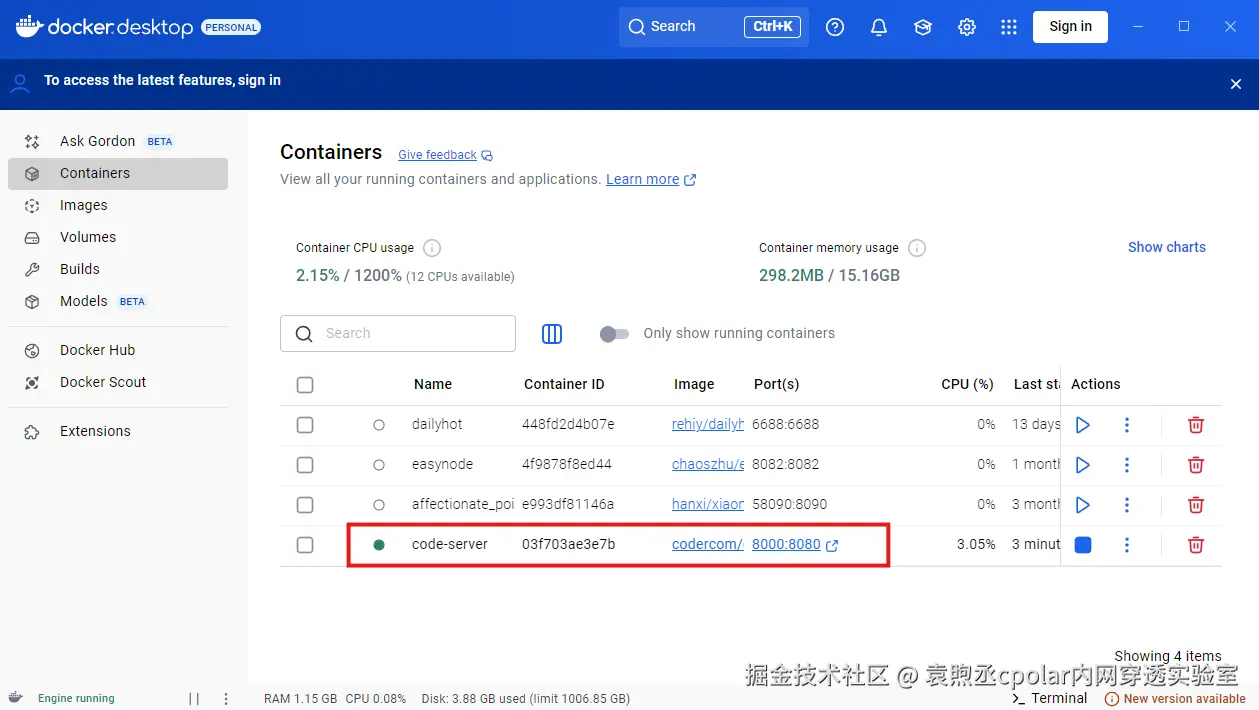
Task: Open Ask Gordon in sidebar
Action: coord(118,141)
